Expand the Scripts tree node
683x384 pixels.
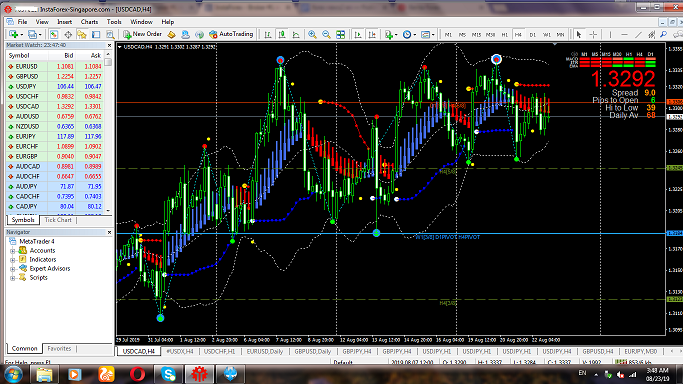click(13, 278)
